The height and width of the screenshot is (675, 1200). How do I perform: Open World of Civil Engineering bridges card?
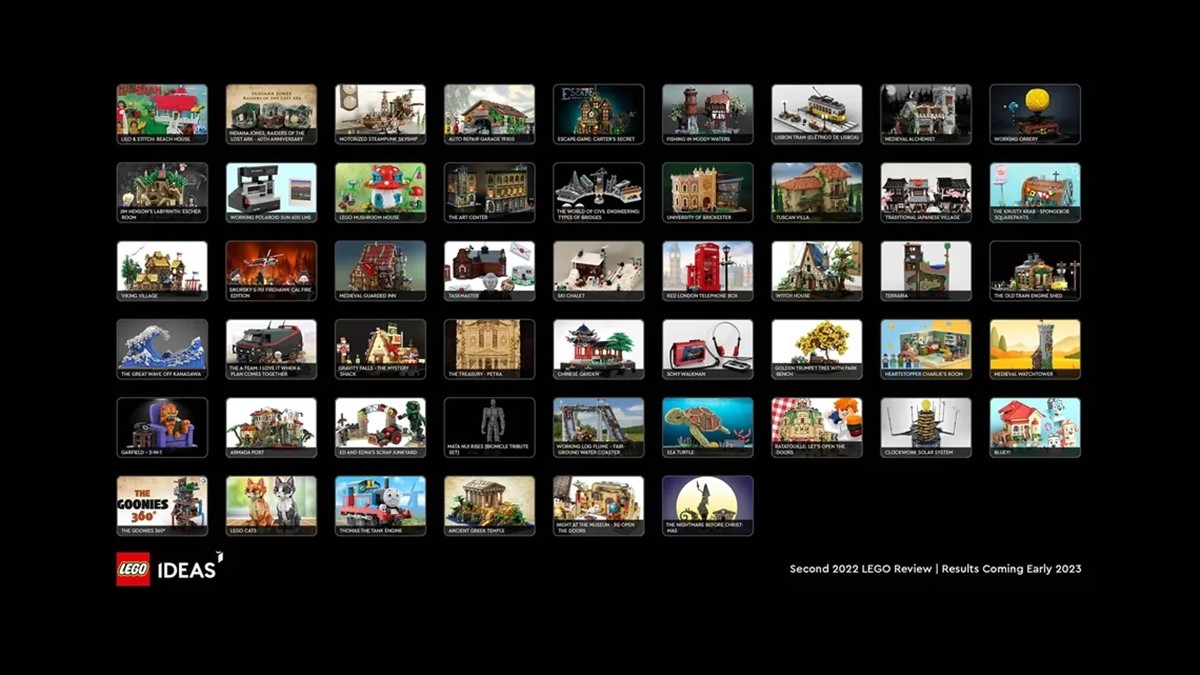[599, 193]
